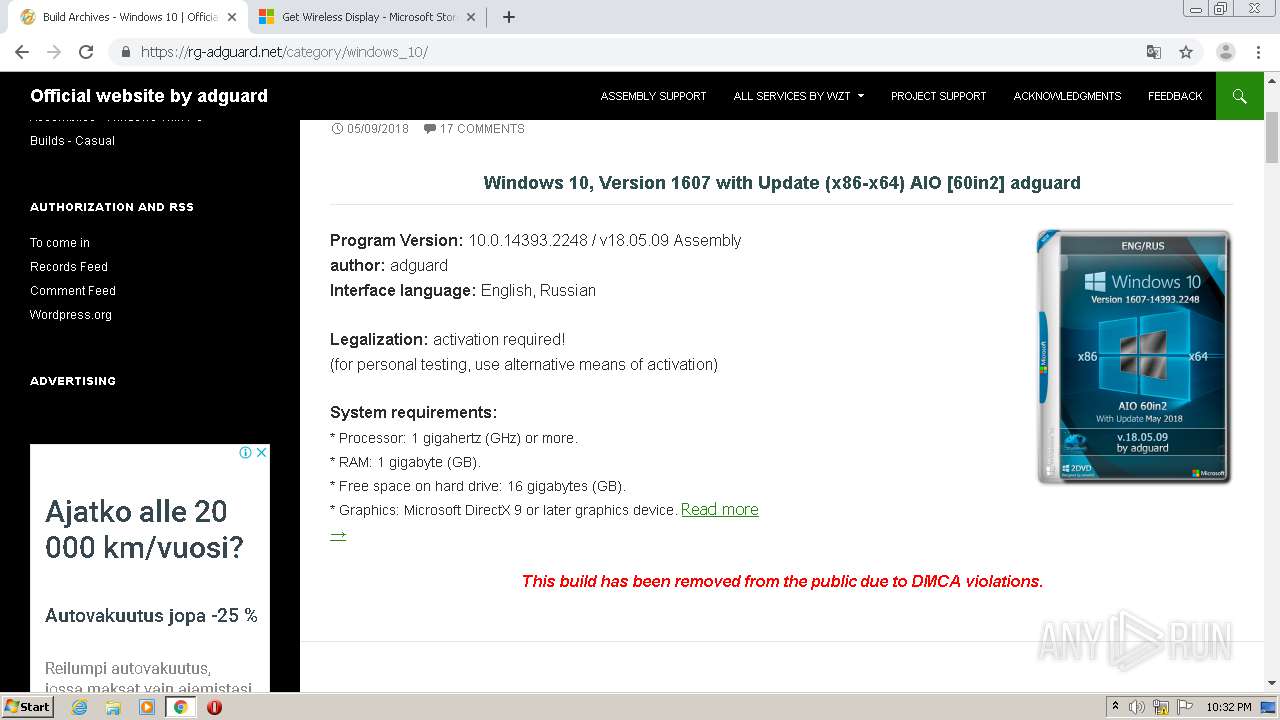1280x720 pixels.
Task: Switch to Get Wireless Display tab
Action: point(368,17)
